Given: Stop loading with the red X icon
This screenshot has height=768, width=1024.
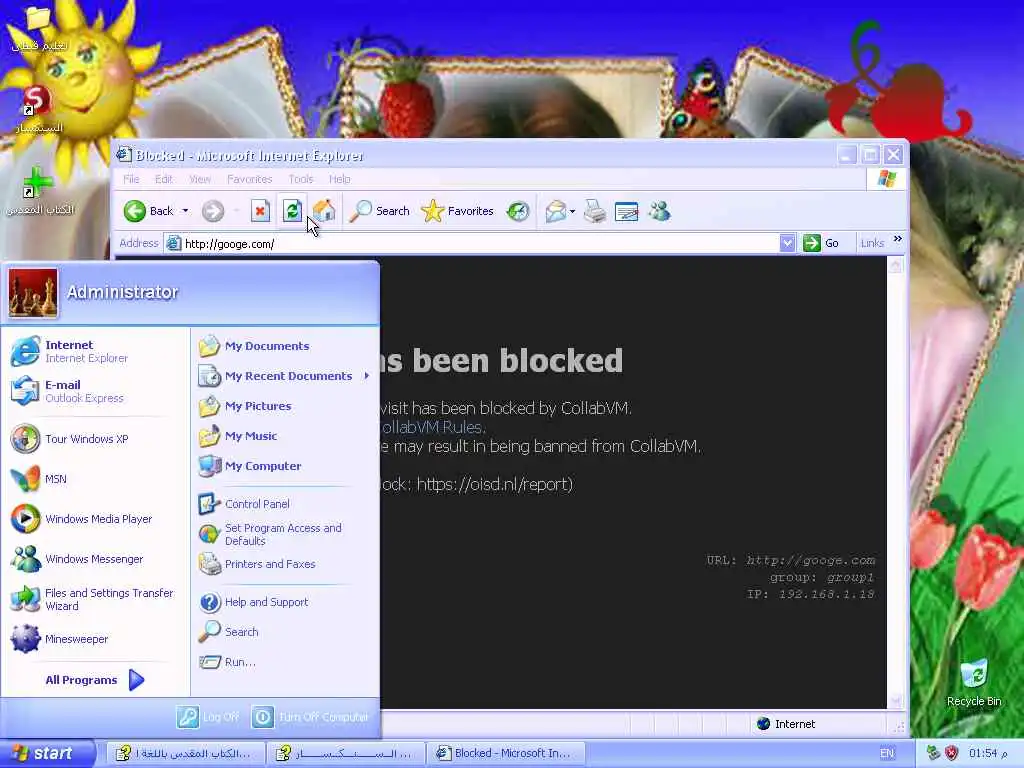Looking at the screenshot, I should pyautogui.click(x=260, y=211).
